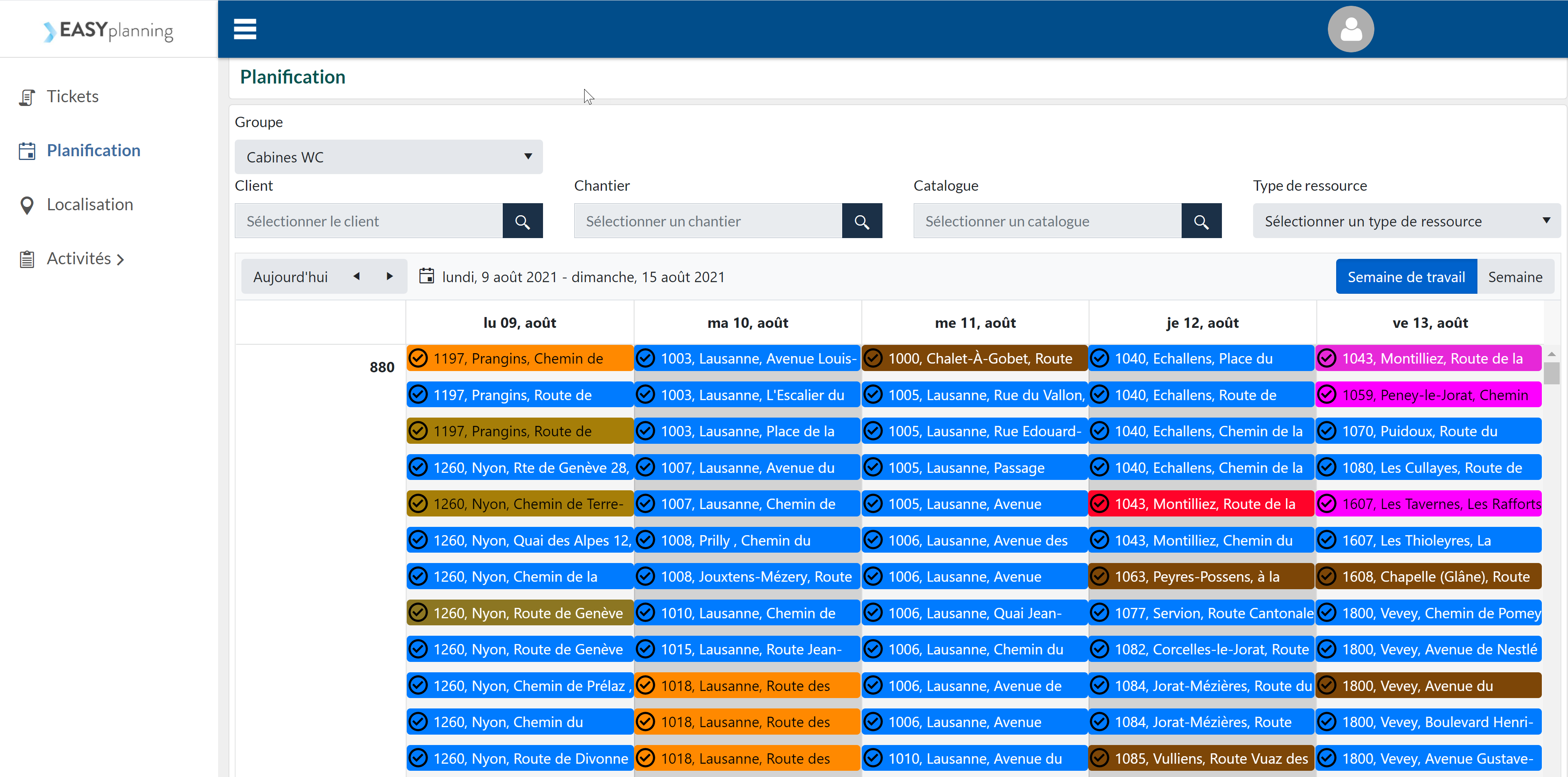Click the user avatar icon

point(1350,29)
